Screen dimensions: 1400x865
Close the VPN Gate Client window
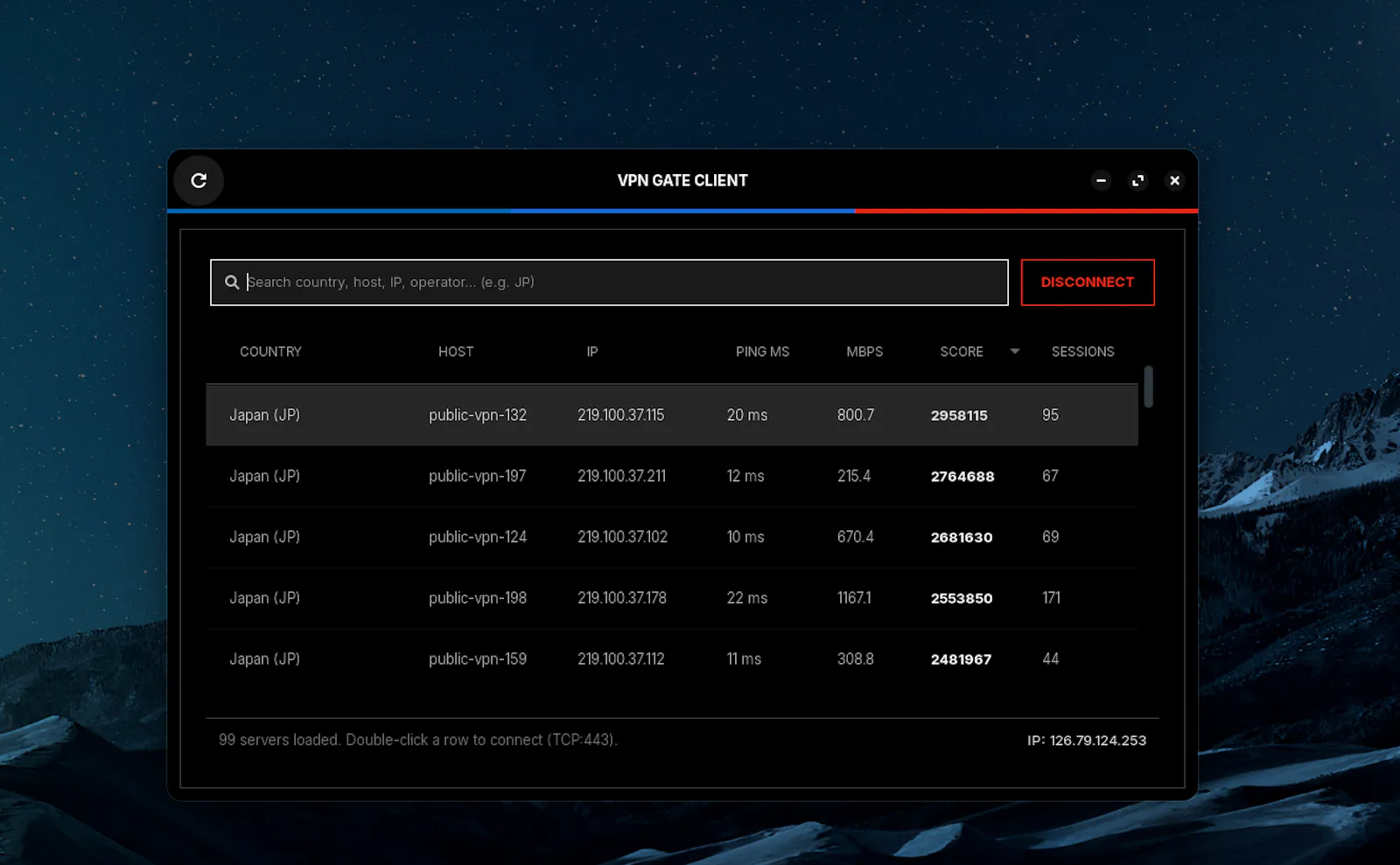coord(1175,180)
